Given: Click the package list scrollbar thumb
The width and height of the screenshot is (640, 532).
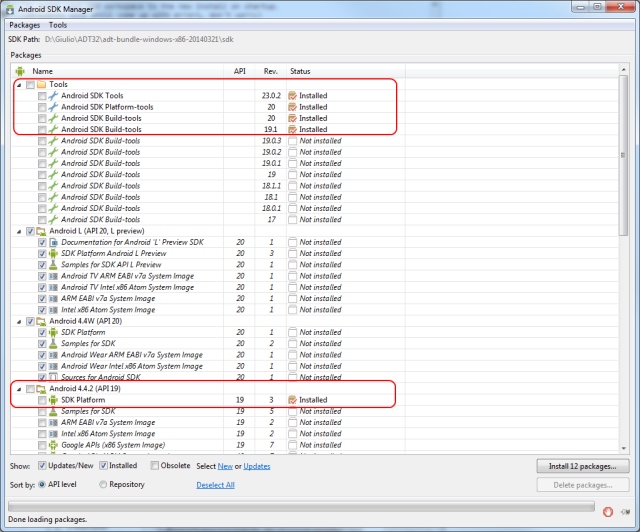Looking at the screenshot, I should [623, 155].
